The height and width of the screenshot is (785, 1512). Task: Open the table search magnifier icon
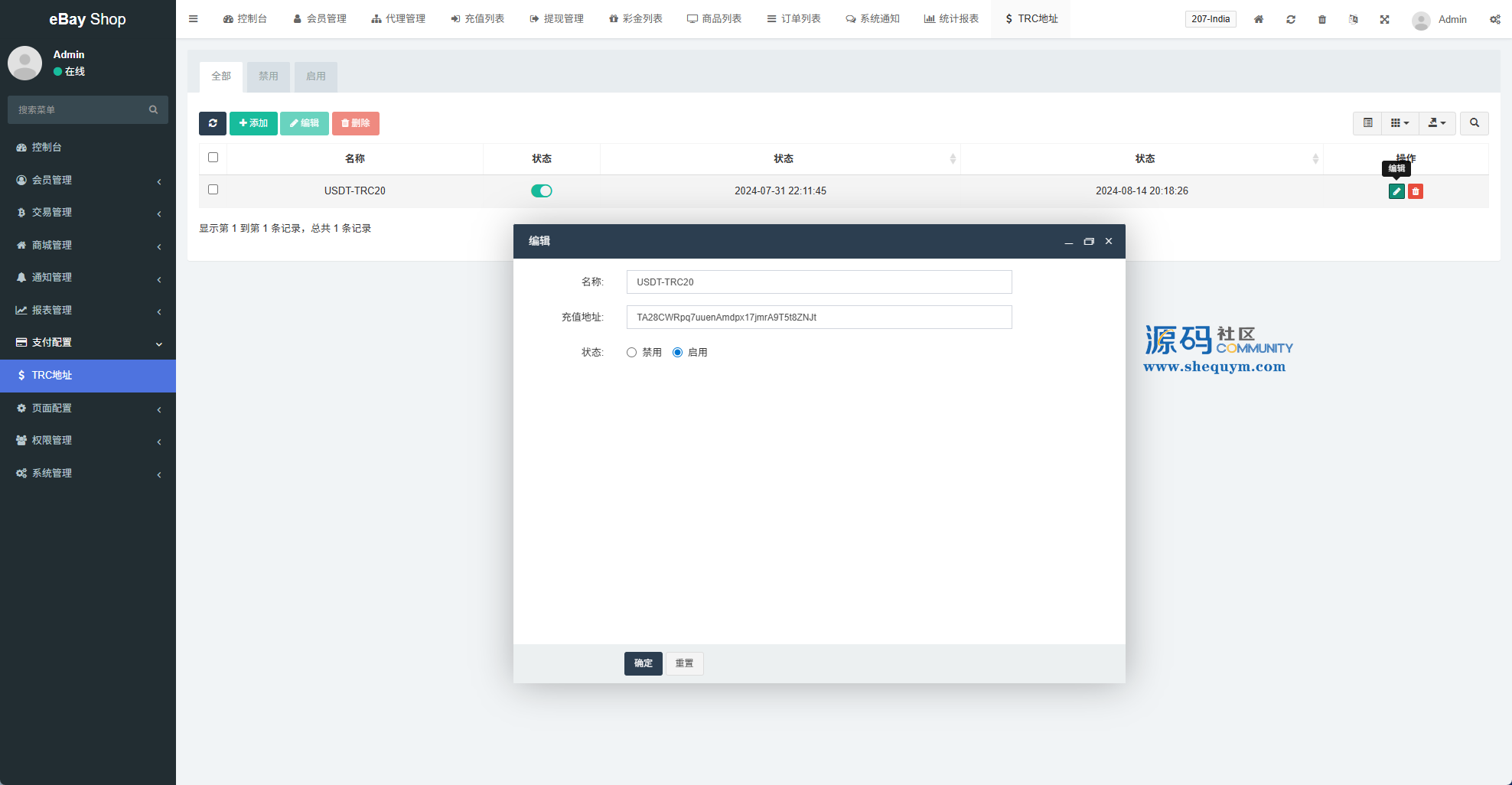[1474, 123]
